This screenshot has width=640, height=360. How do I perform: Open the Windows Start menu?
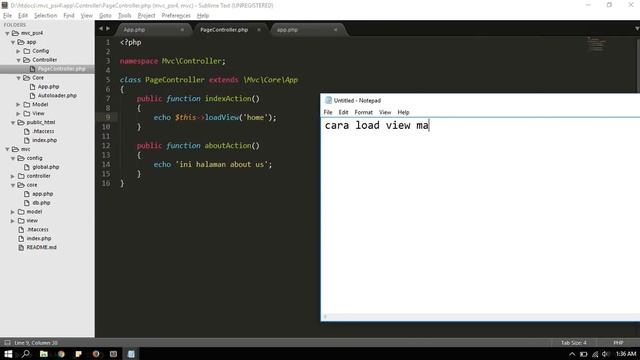(8, 354)
